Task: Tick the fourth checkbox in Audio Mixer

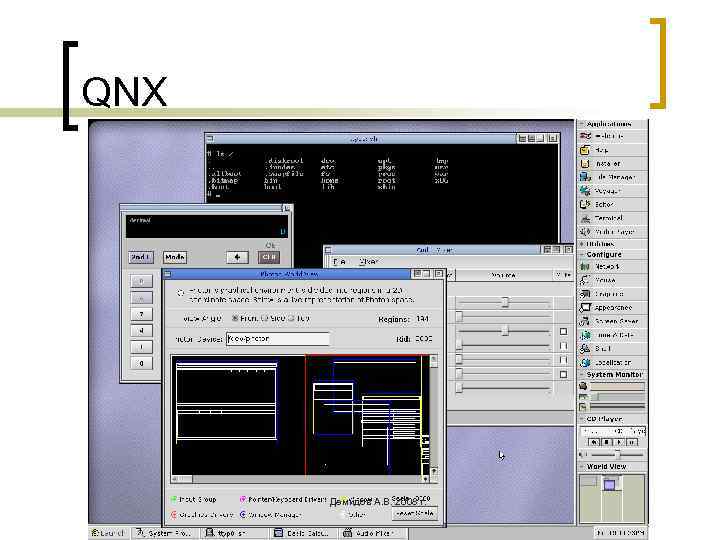Action: [563, 375]
